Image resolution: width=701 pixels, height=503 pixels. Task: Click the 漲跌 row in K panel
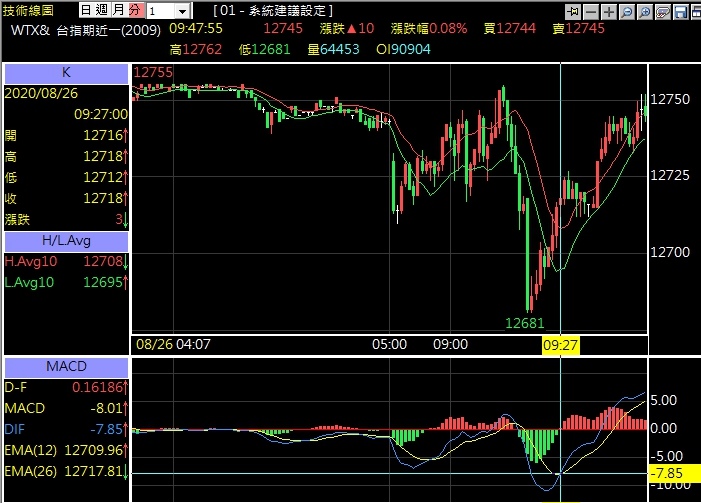66,220
